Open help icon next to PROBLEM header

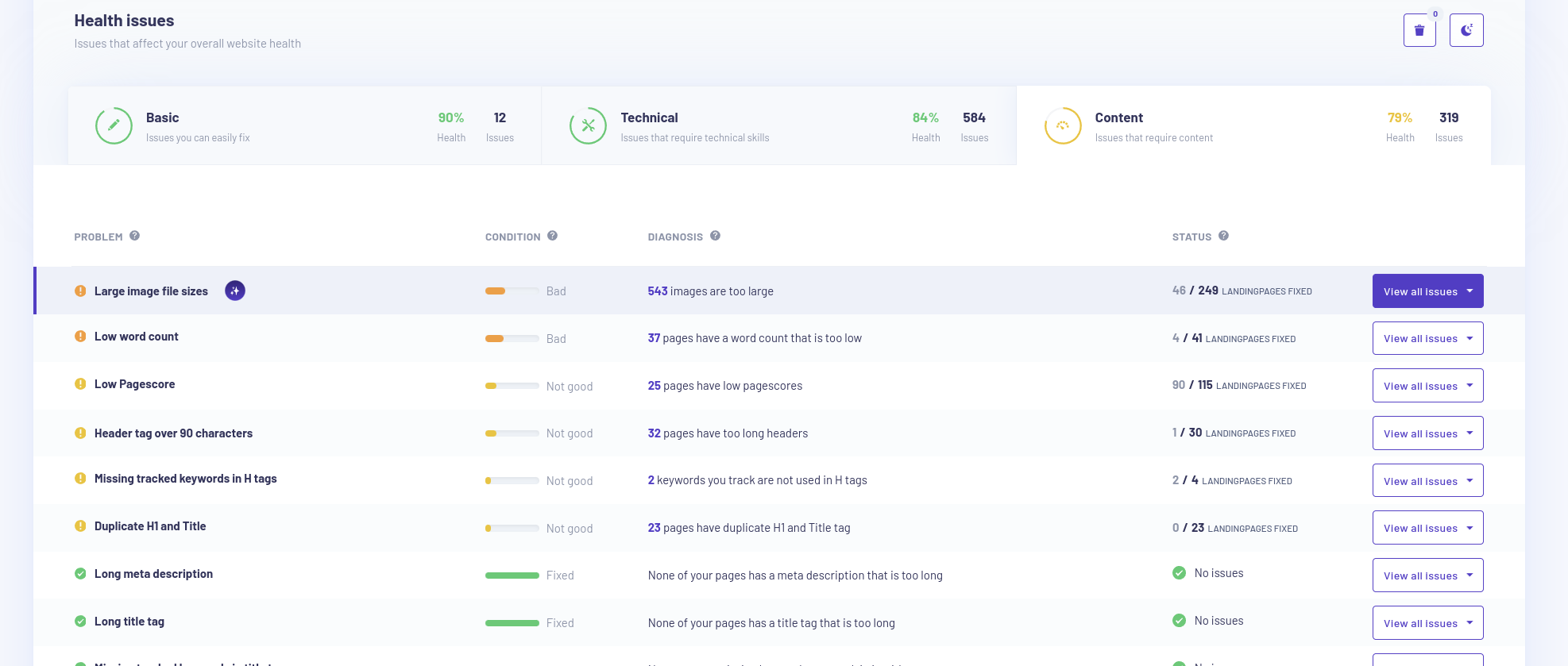pos(134,236)
